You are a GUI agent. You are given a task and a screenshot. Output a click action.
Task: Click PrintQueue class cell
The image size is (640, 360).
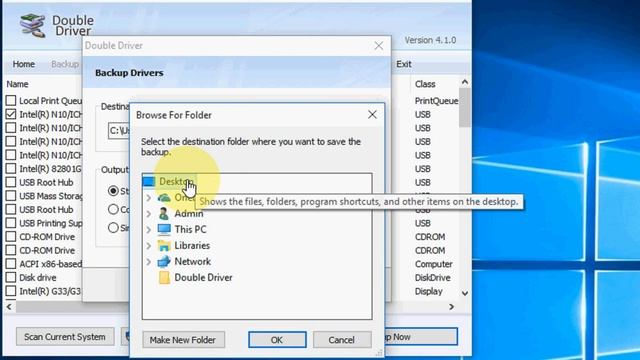(x=436, y=101)
